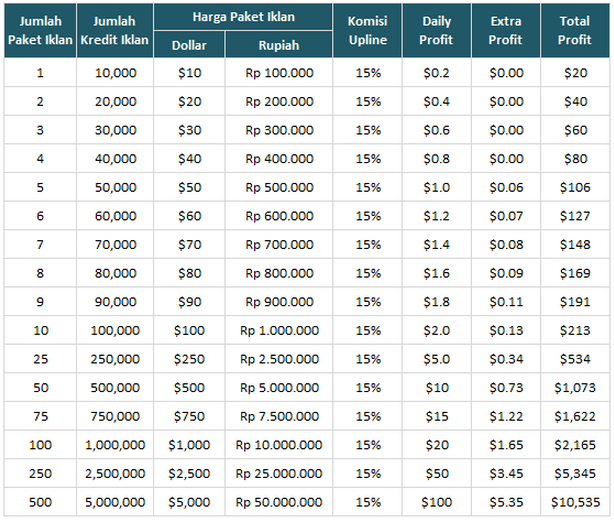Viewport: 614px width, 521px height.
Task: Select the Total Profit column header
Action: pos(576,31)
